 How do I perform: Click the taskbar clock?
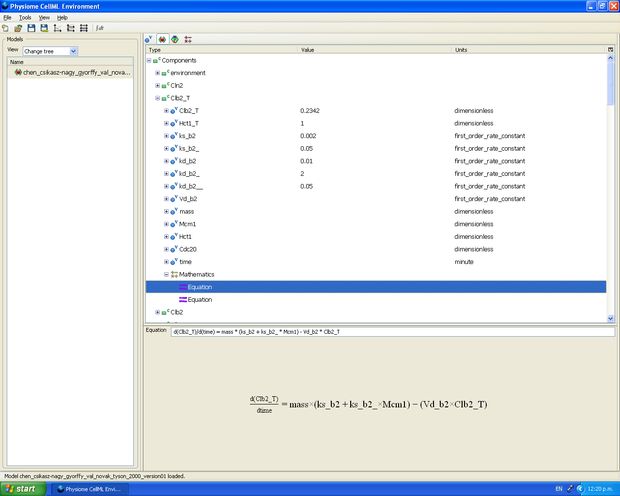[x=600, y=489]
